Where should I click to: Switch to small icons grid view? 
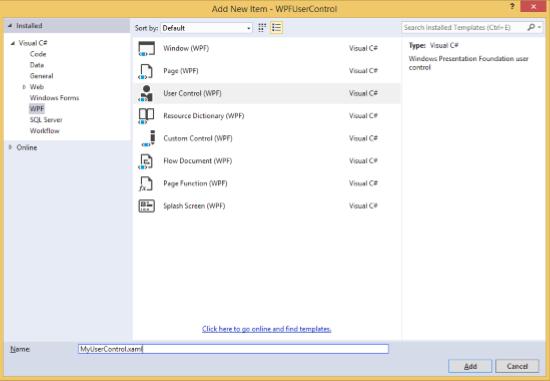(x=262, y=28)
